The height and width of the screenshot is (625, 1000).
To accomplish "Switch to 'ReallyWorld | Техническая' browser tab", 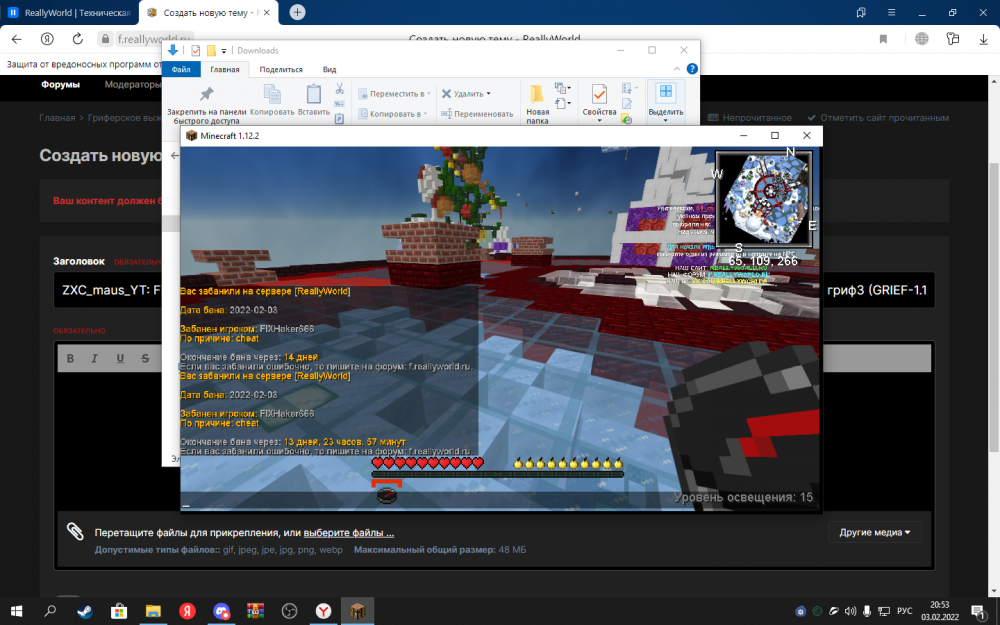I will (x=70, y=12).
